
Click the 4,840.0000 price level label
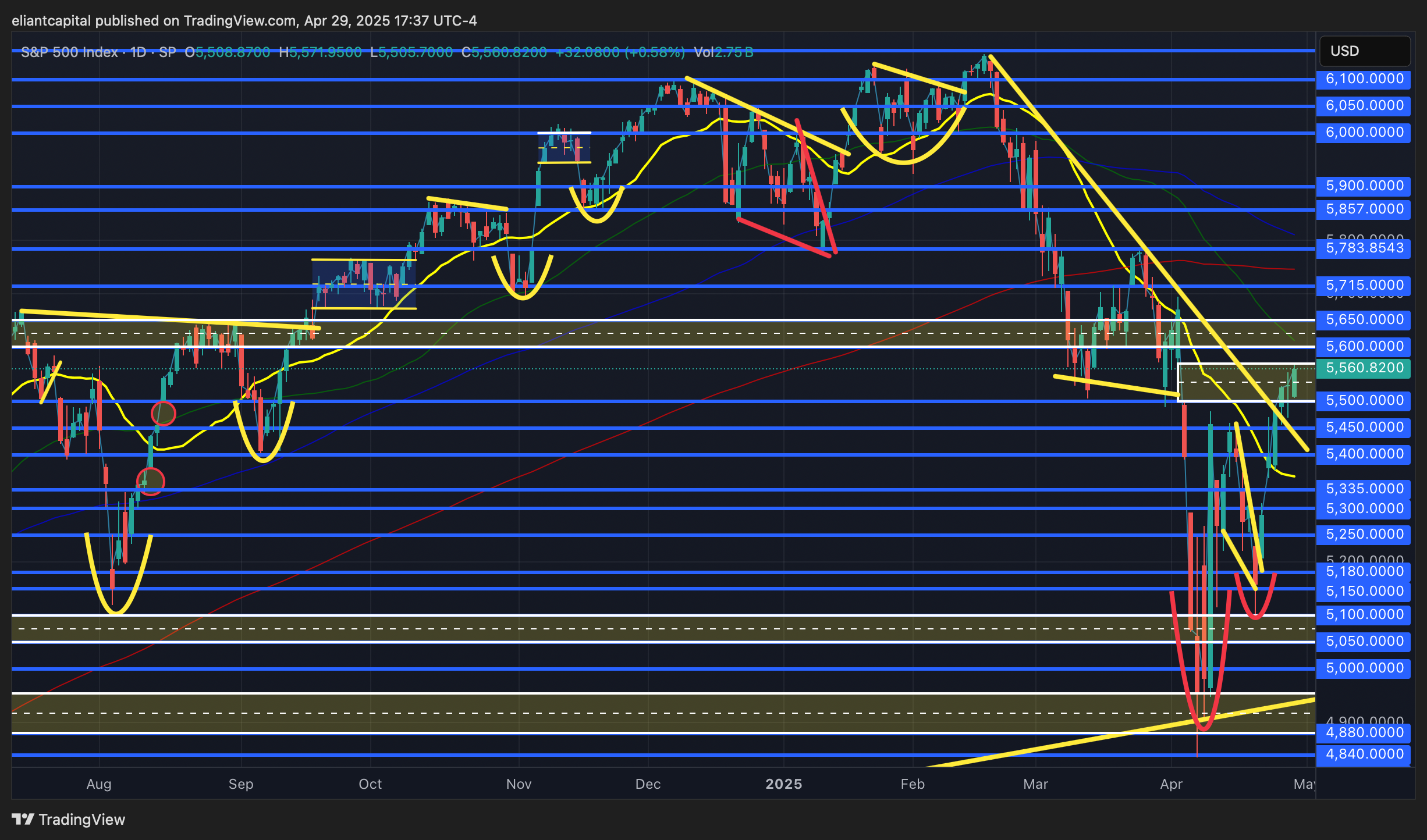point(1364,754)
